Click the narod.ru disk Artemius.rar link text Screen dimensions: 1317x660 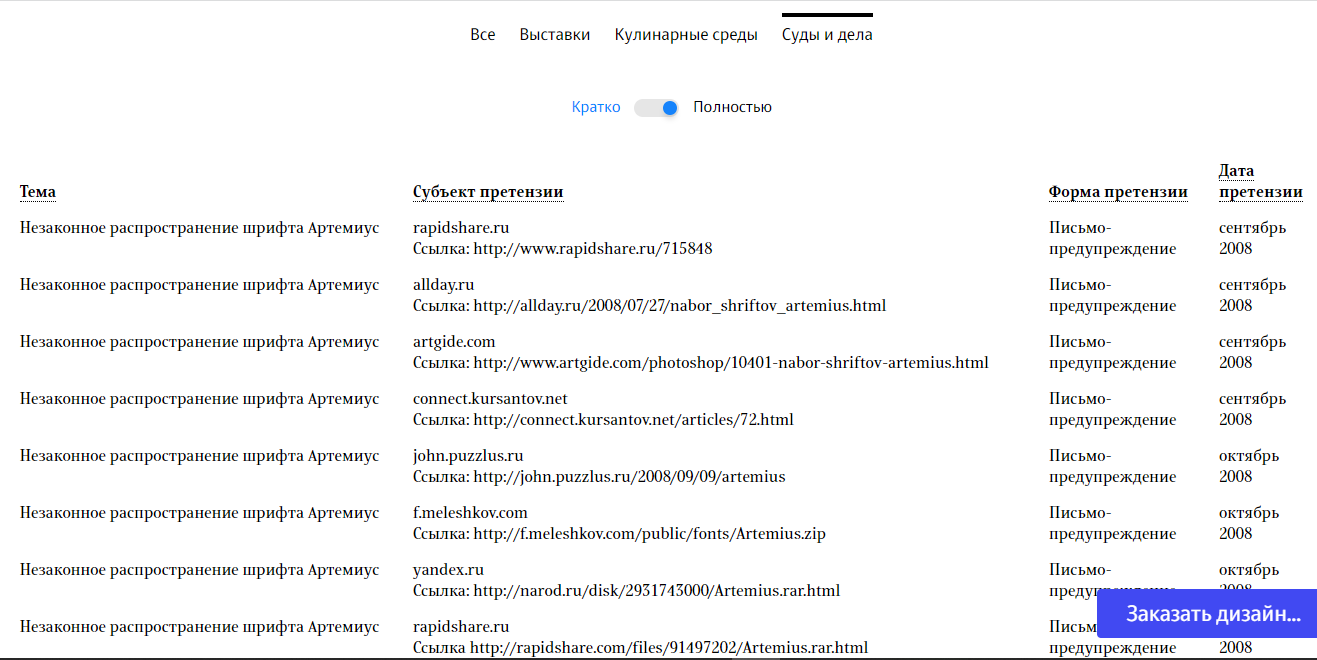pyautogui.click(x=657, y=590)
